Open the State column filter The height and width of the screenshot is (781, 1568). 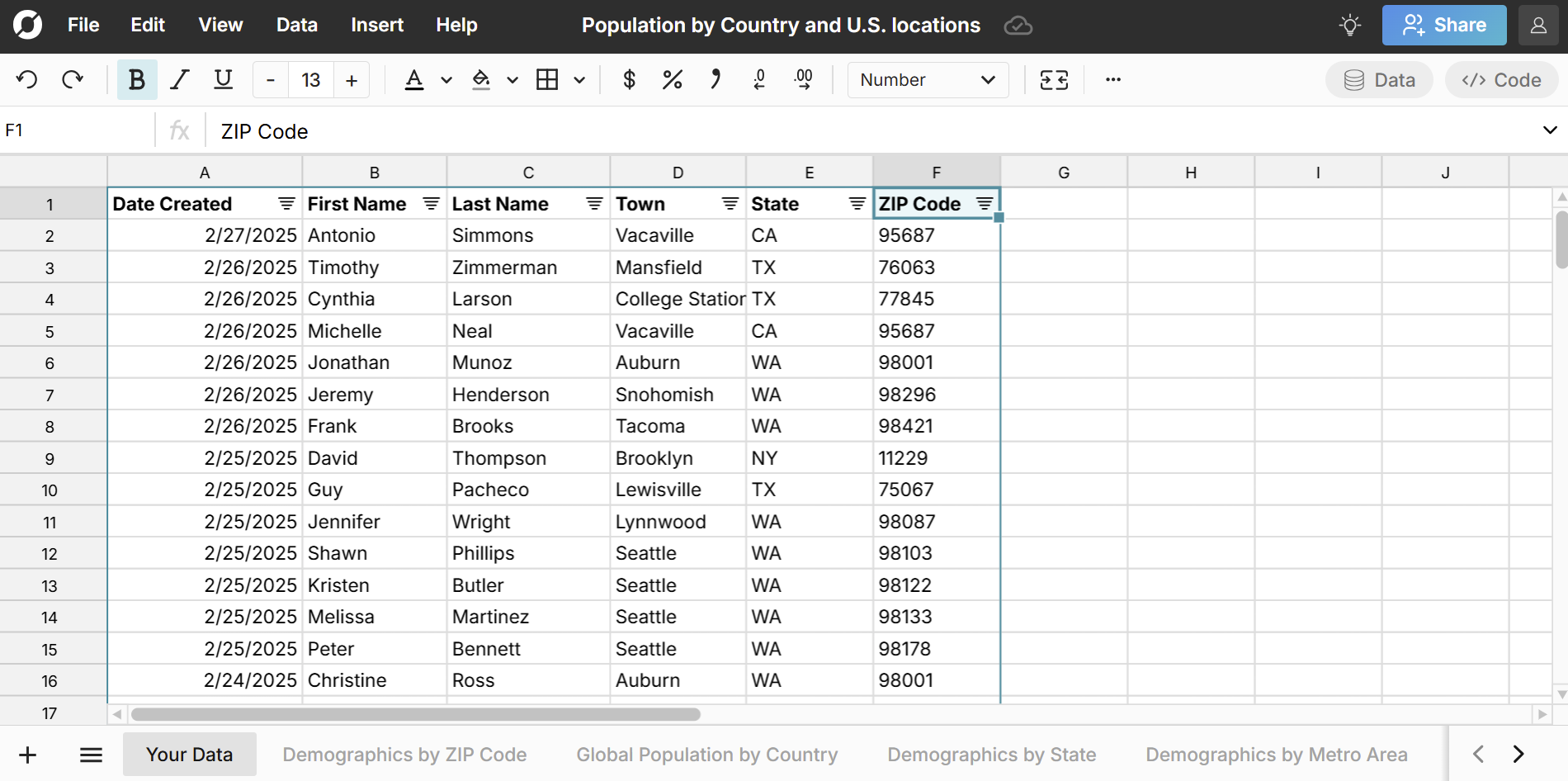click(857, 204)
